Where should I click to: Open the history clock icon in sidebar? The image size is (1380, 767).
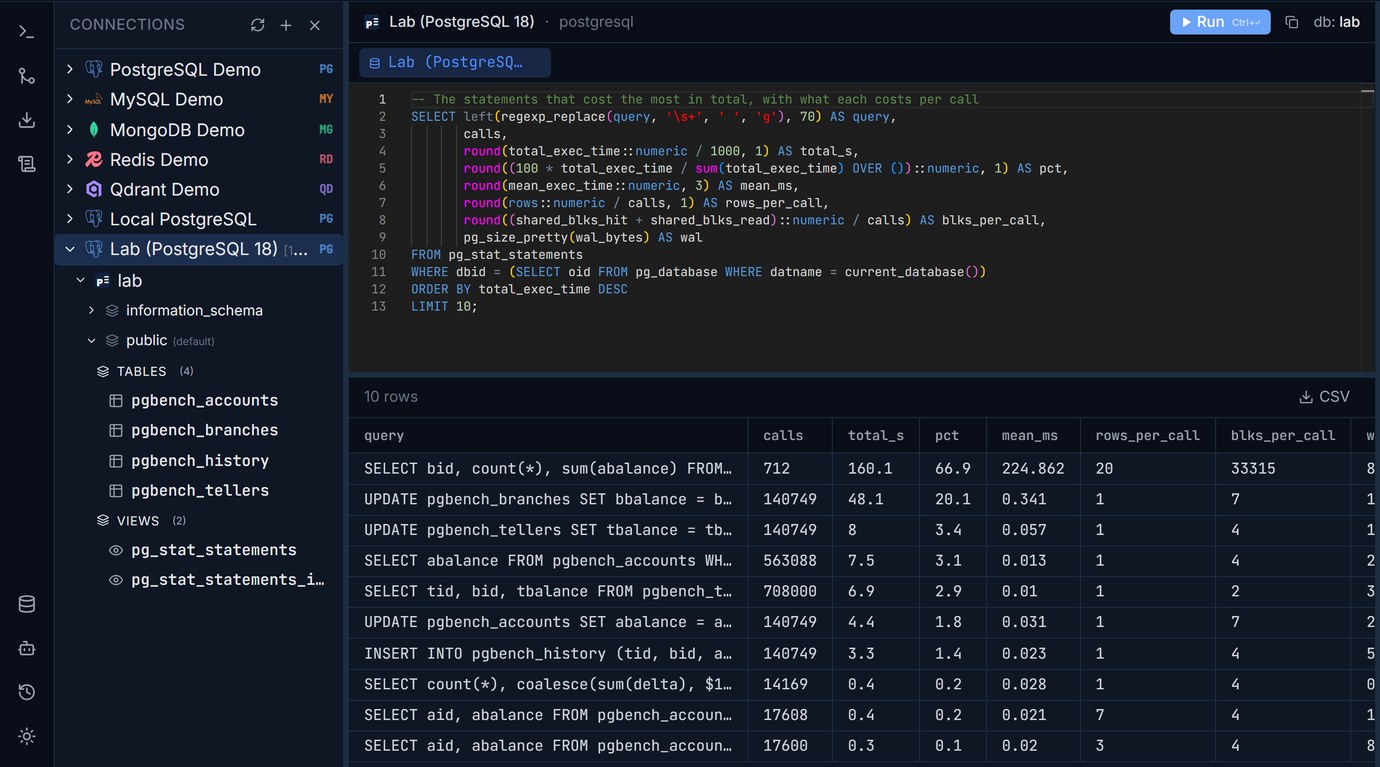coord(27,692)
